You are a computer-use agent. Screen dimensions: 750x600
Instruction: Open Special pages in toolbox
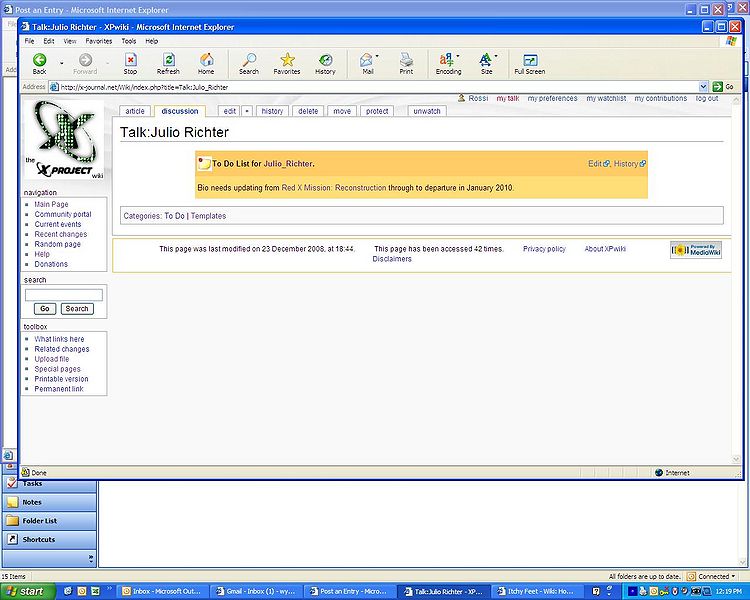click(x=57, y=369)
